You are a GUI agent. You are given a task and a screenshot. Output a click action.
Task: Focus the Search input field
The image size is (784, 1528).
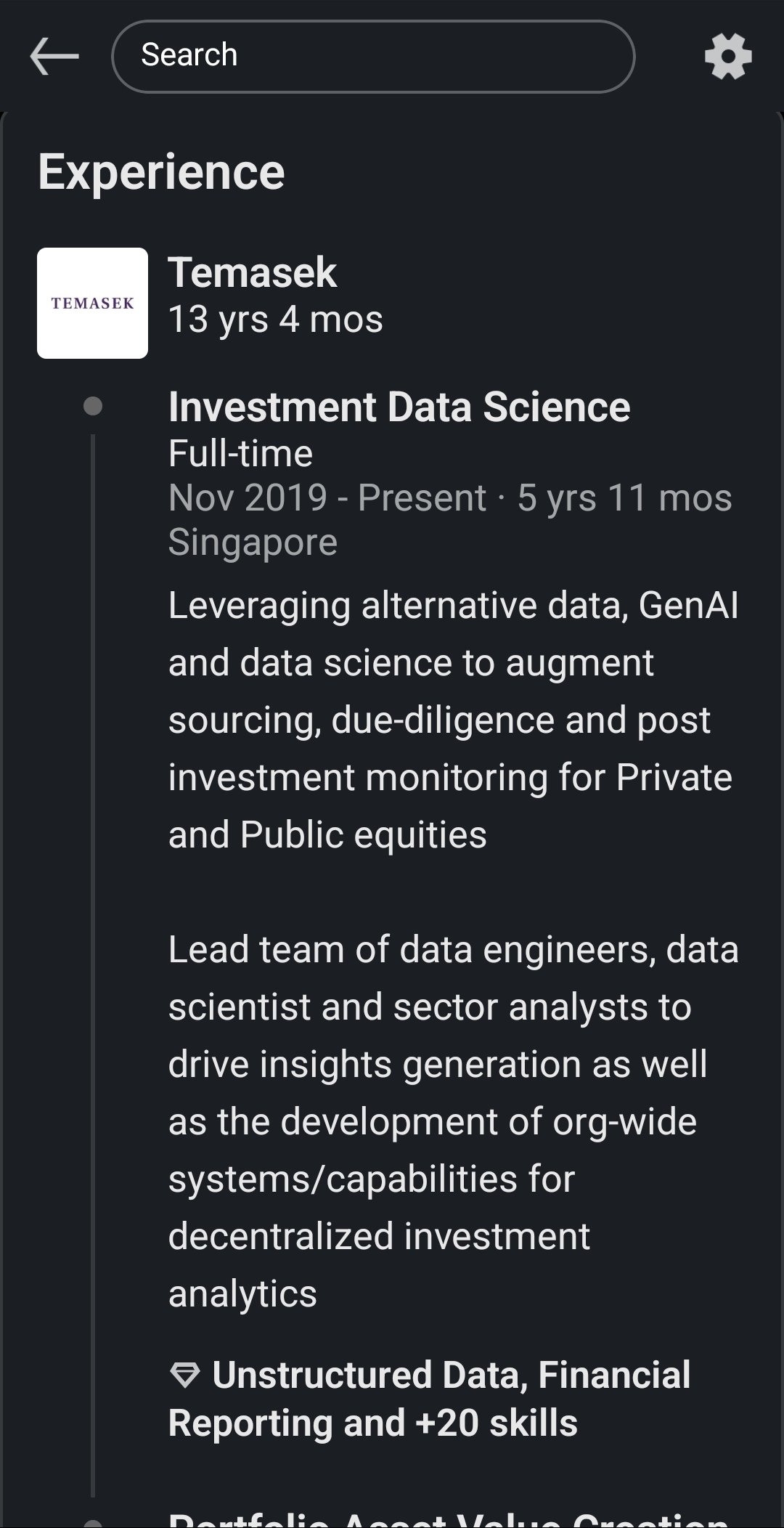373,57
